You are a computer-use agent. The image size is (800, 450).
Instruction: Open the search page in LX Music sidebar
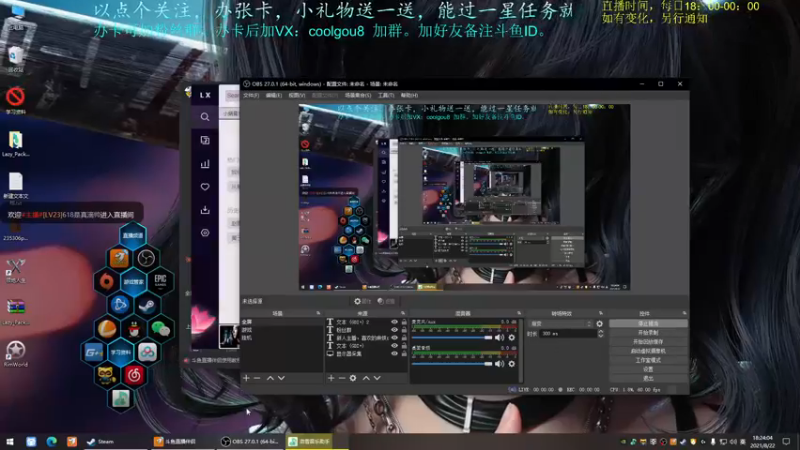tap(205, 117)
